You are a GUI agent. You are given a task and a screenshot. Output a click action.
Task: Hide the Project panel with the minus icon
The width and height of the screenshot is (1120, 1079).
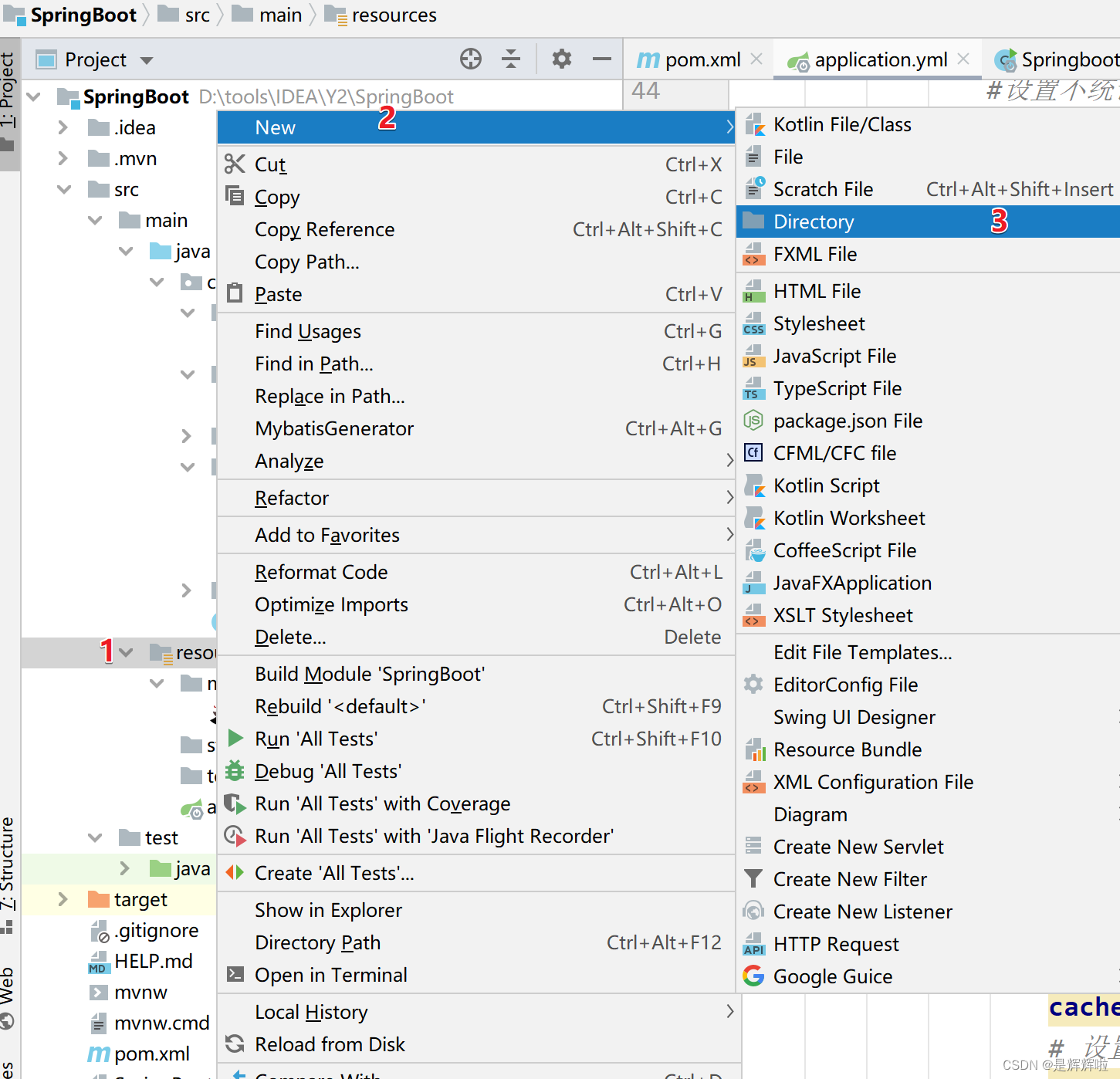click(x=601, y=59)
